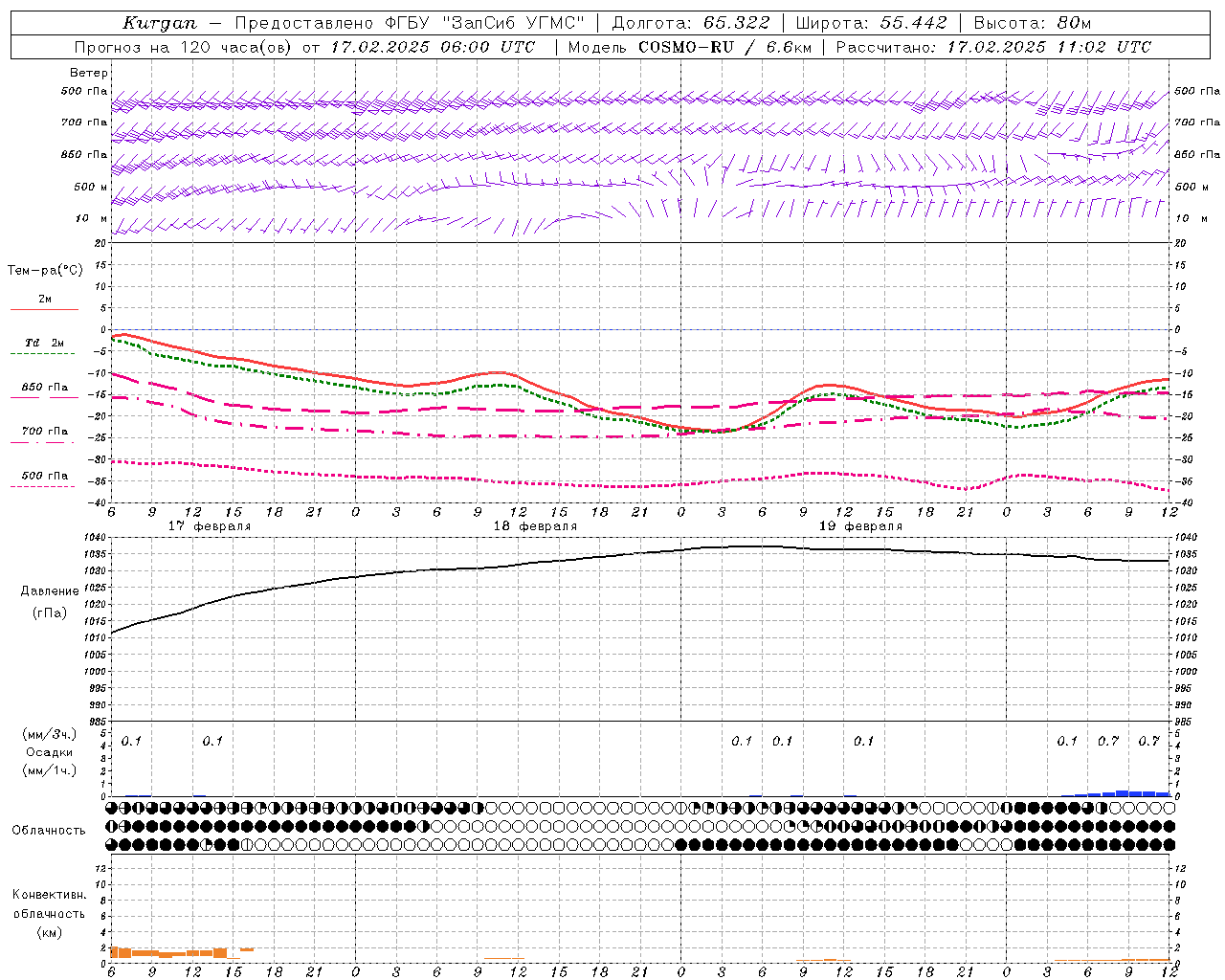Click the '500 гПа' temperature legend entry
1225x980 pixels.
(x=45, y=475)
